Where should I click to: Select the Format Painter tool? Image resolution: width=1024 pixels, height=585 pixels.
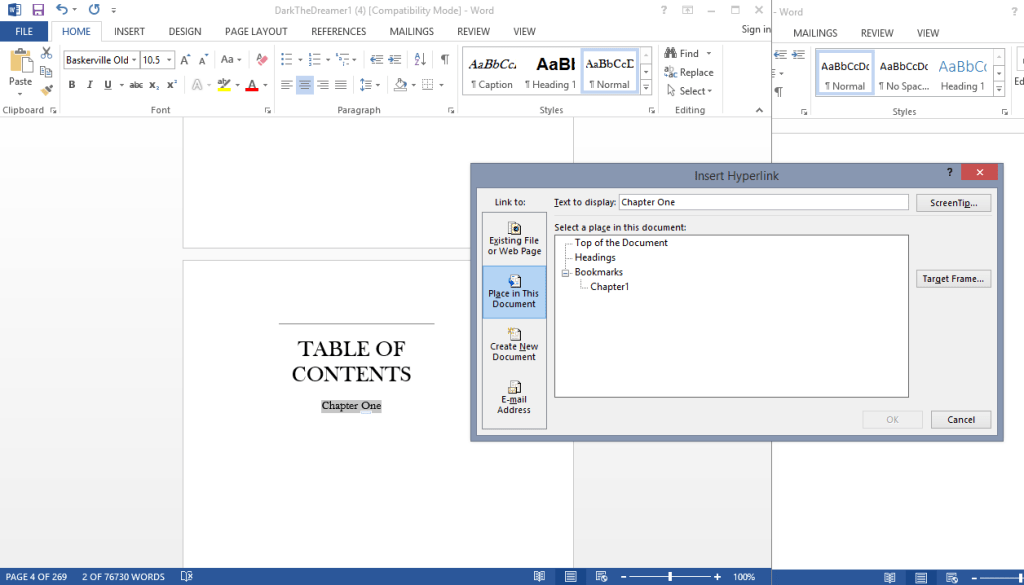click(x=46, y=90)
